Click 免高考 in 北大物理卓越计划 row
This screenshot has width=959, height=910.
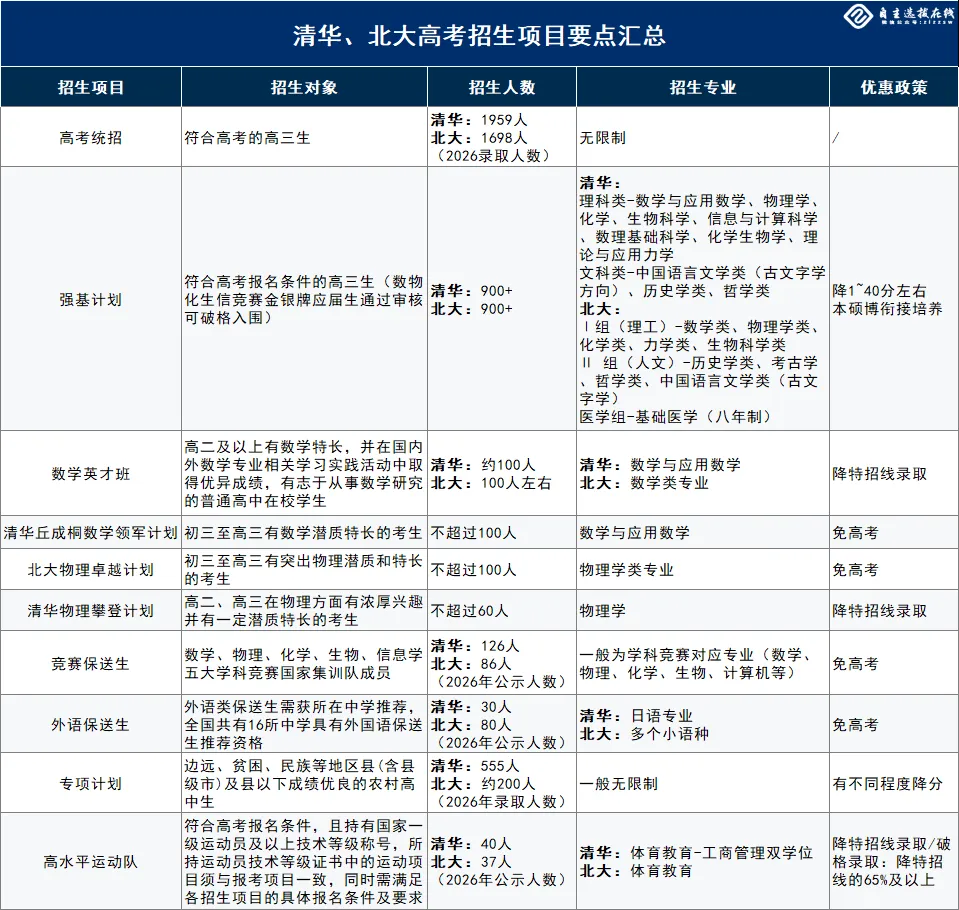click(x=894, y=569)
